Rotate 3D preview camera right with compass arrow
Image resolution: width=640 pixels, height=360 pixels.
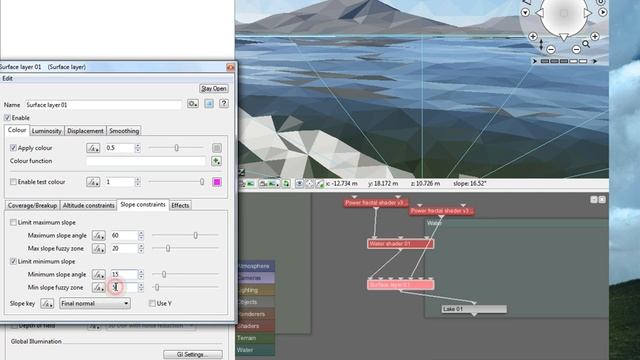point(588,13)
